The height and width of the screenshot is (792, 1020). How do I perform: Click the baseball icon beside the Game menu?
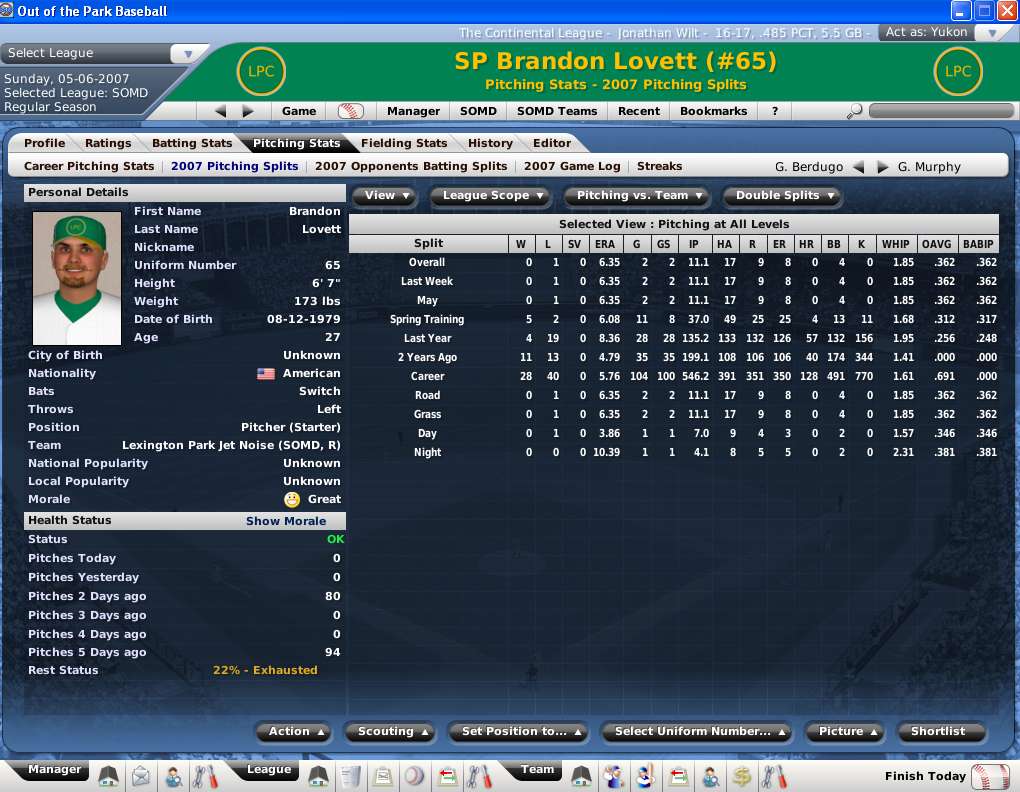(x=350, y=111)
